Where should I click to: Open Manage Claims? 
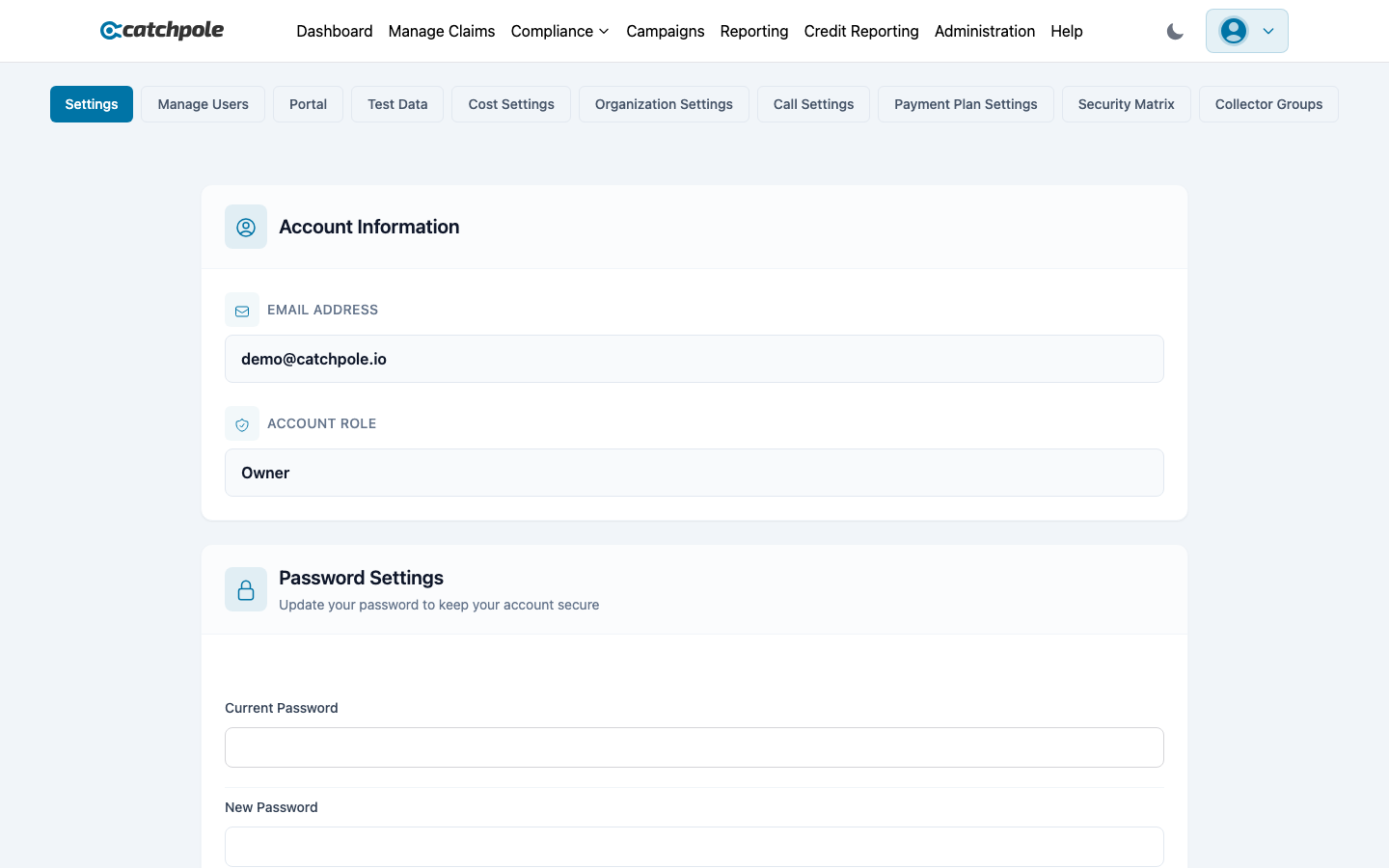[x=442, y=31]
